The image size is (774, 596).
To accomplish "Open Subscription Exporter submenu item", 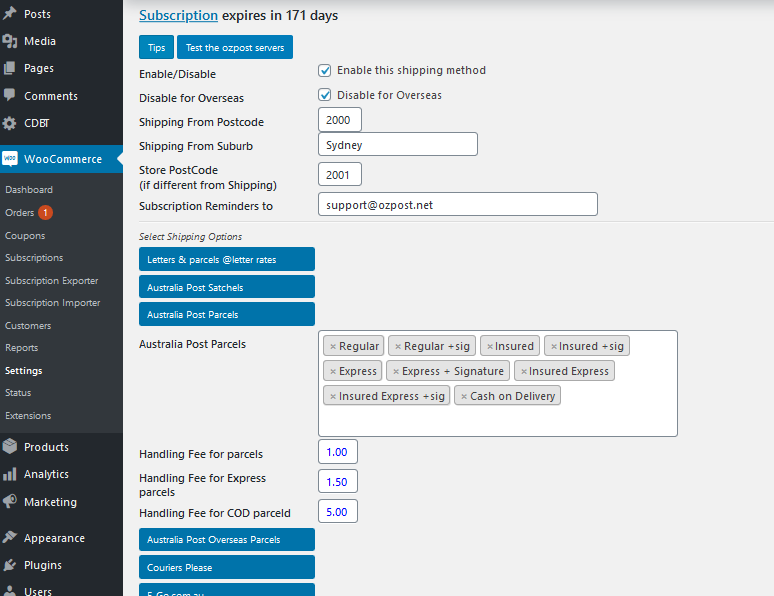I will (51, 280).
